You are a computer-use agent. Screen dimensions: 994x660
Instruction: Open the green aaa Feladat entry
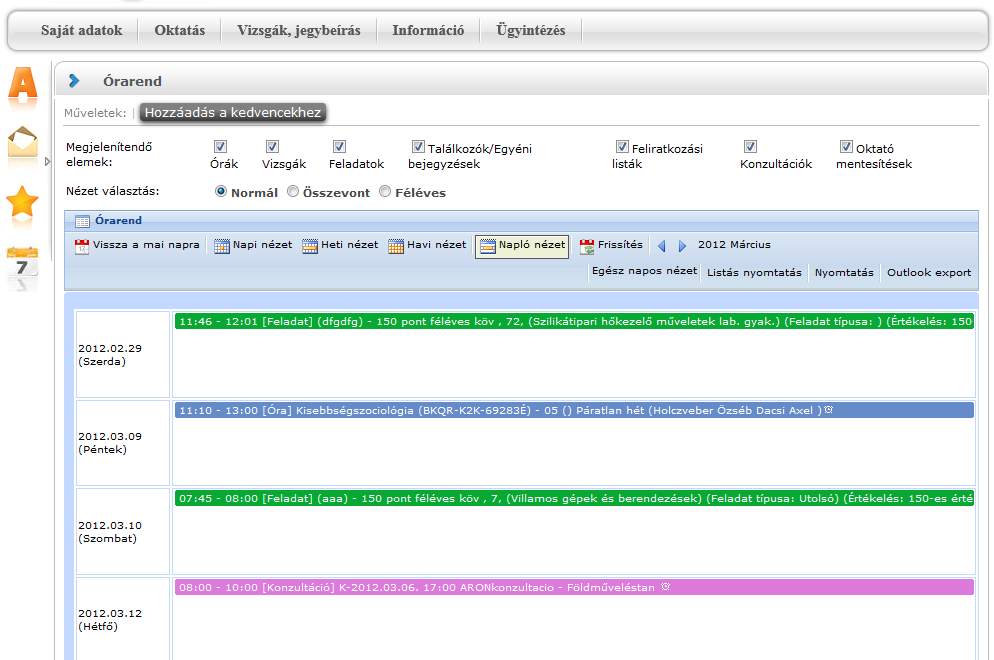[574, 498]
